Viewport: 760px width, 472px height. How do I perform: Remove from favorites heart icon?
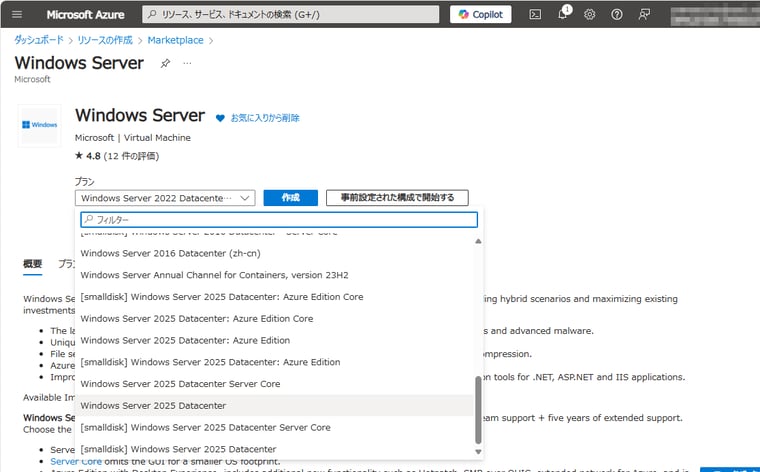point(220,118)
